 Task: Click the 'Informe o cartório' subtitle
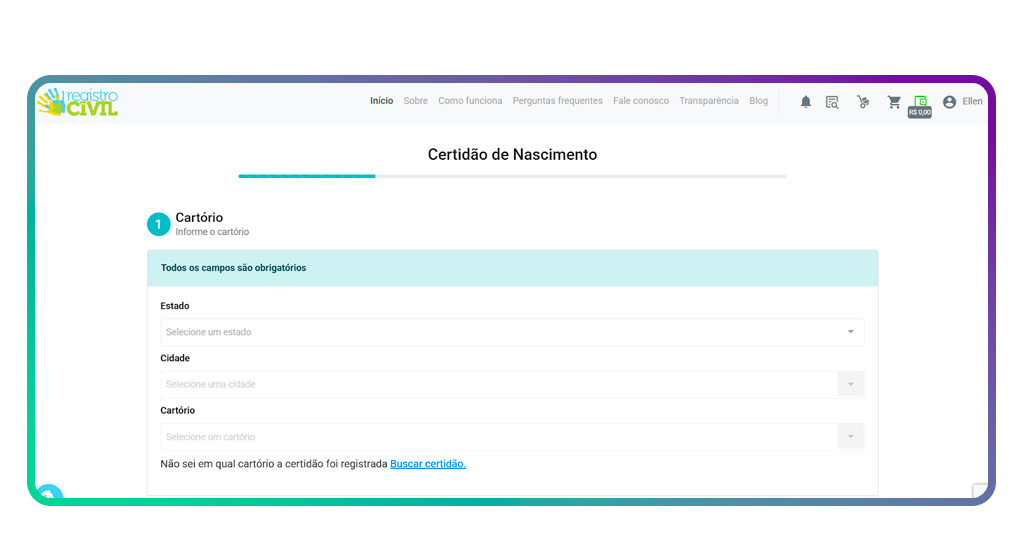212,232
